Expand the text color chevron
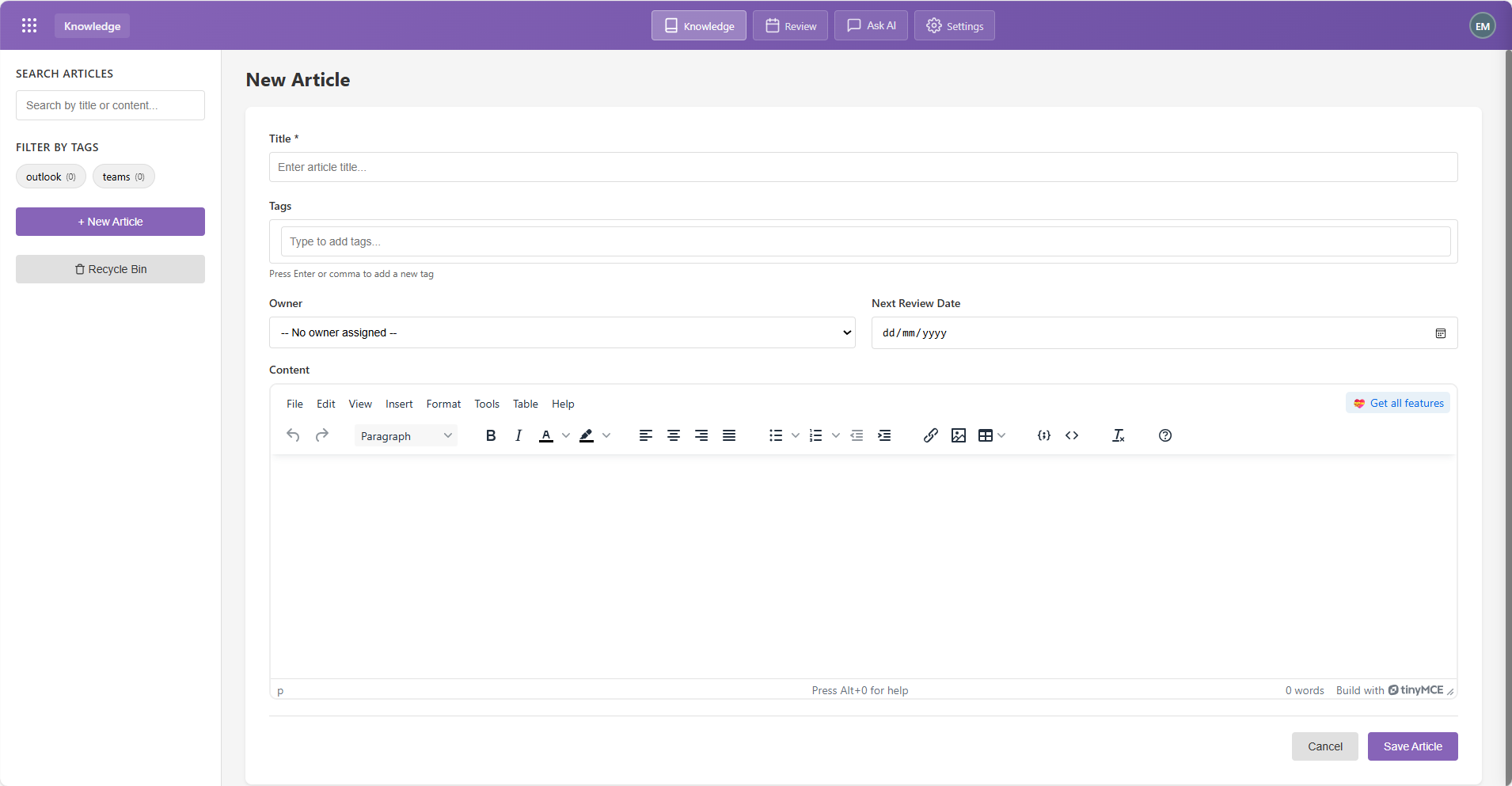Viewport: 1512px width, 786px height. coord(566,435)
